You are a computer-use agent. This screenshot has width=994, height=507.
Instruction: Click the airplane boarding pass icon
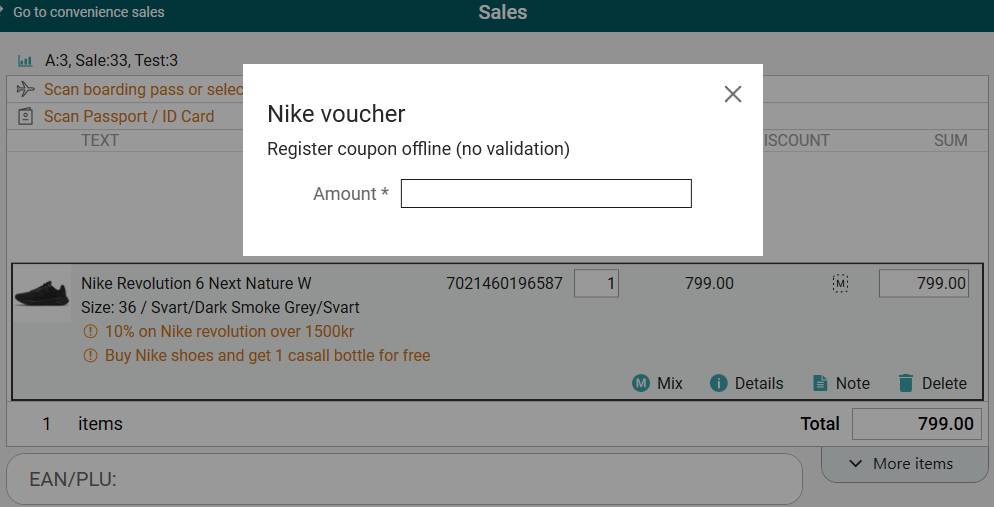[x=26, y=90]
